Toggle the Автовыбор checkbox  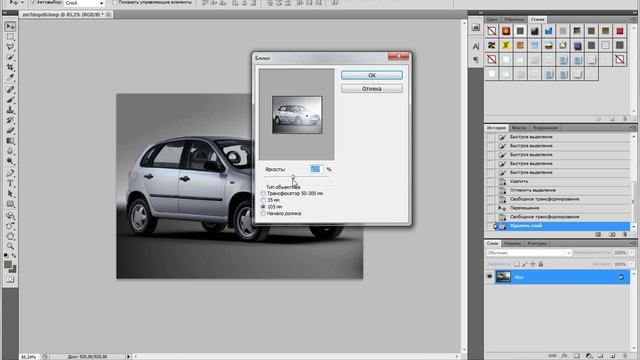coord(33,2)
